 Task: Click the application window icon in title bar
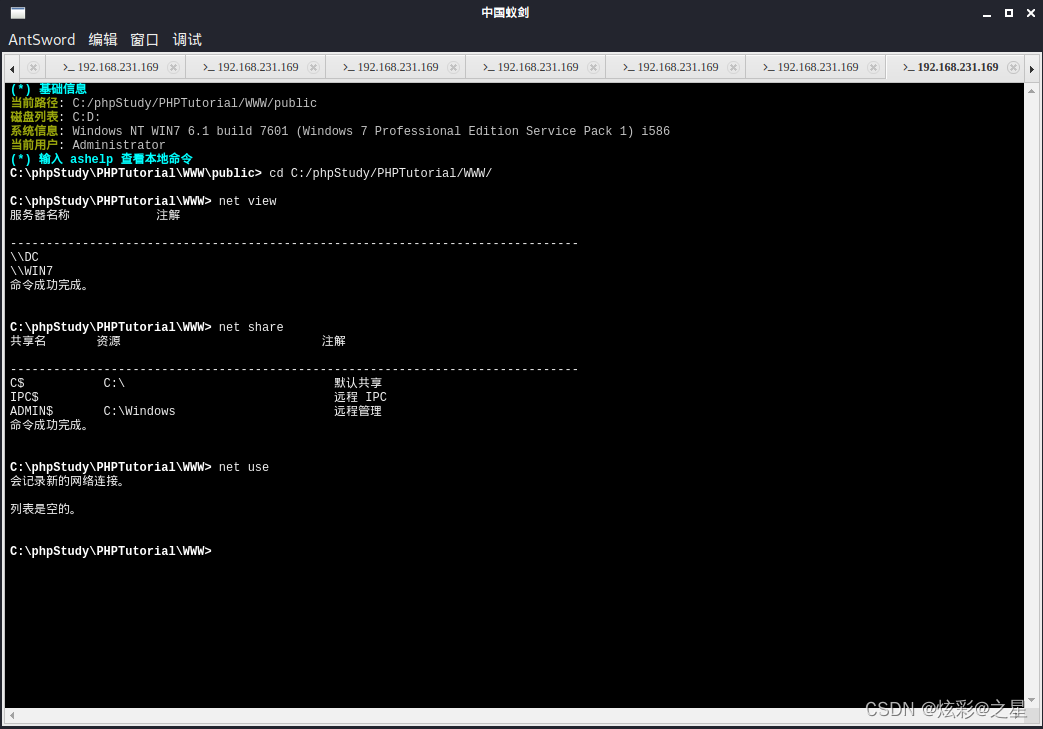[18, 13]
